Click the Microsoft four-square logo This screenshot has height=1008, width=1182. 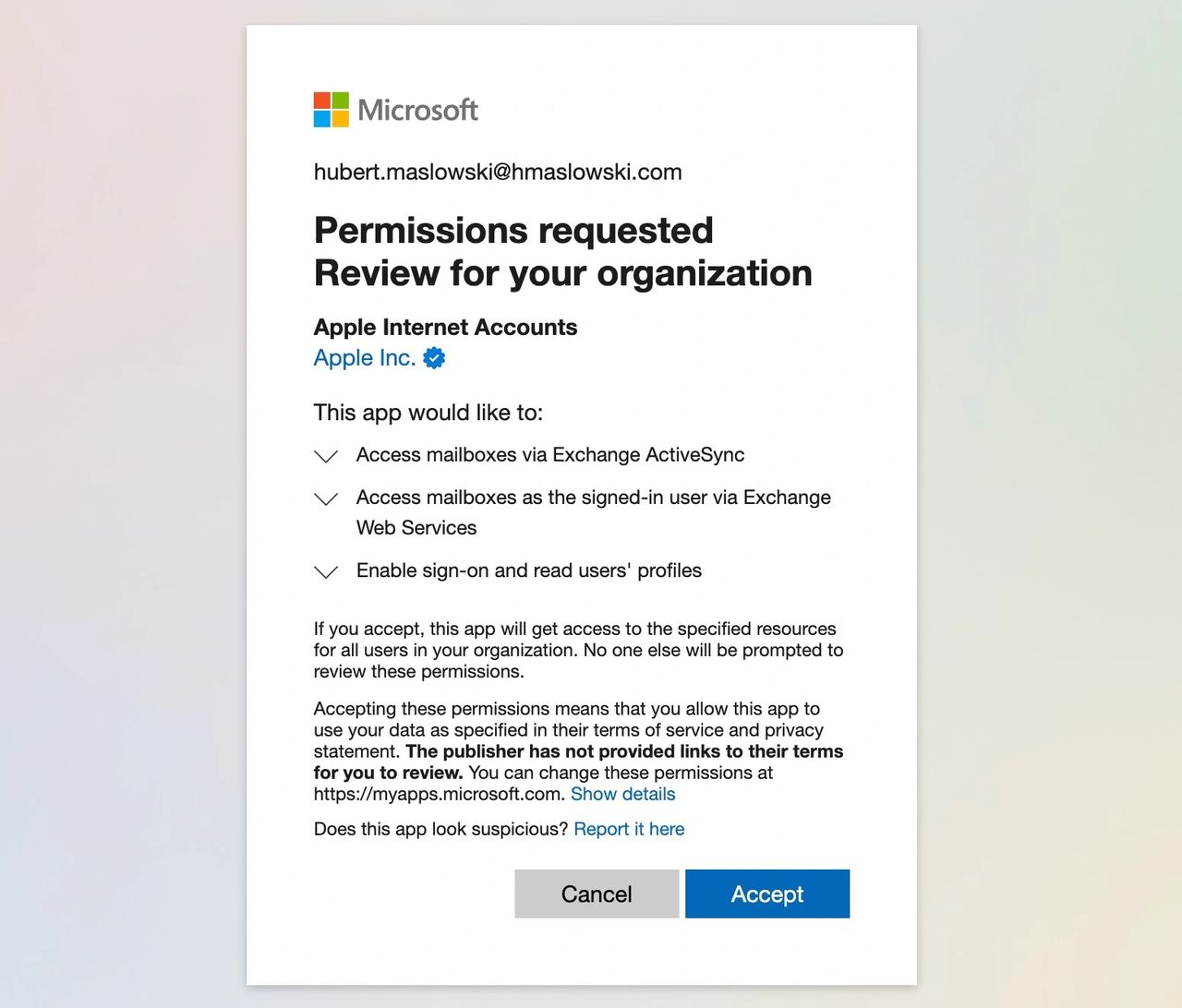pos(332,110)
